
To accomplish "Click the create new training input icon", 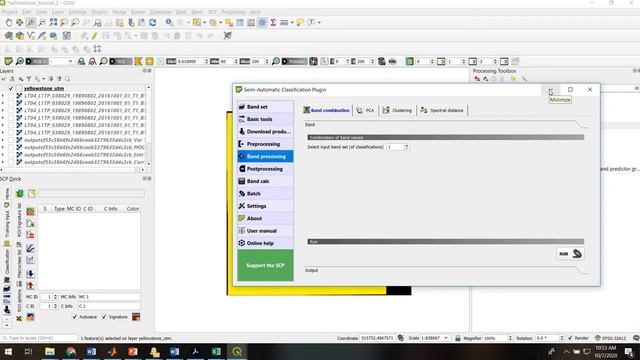I will (31, 193).
